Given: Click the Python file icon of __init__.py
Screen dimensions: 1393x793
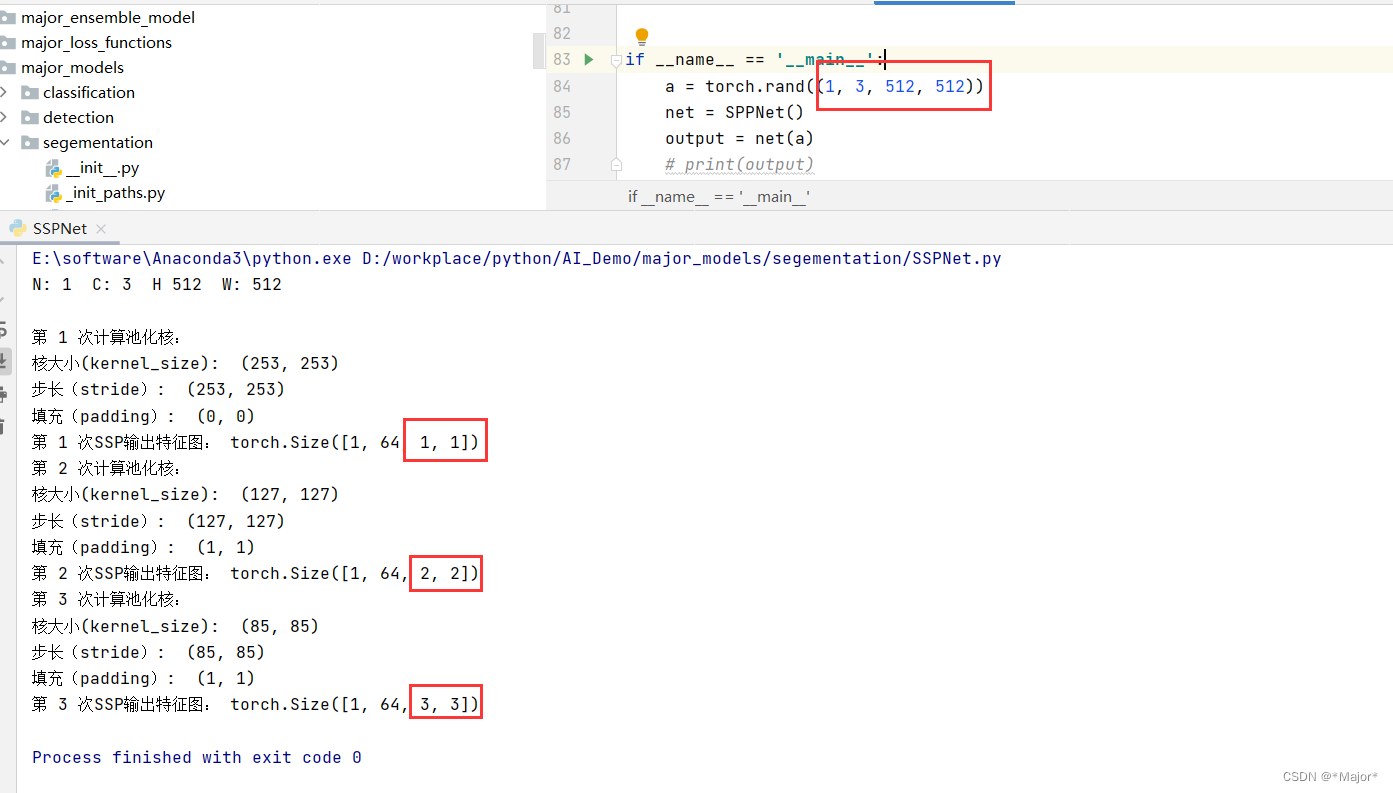Looking at the screenshot, I should [54, 168].
